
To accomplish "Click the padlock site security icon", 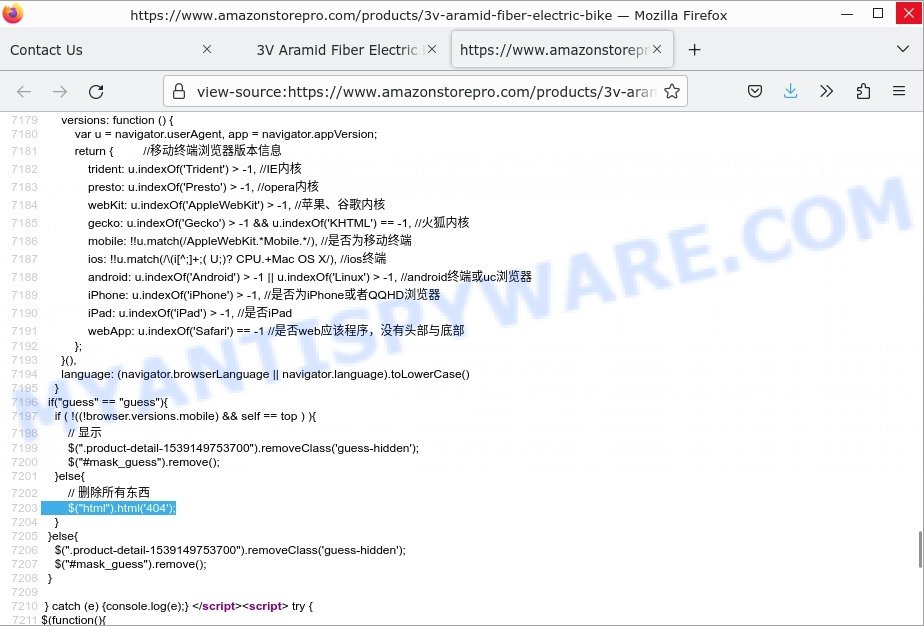I will click(179, 91).
